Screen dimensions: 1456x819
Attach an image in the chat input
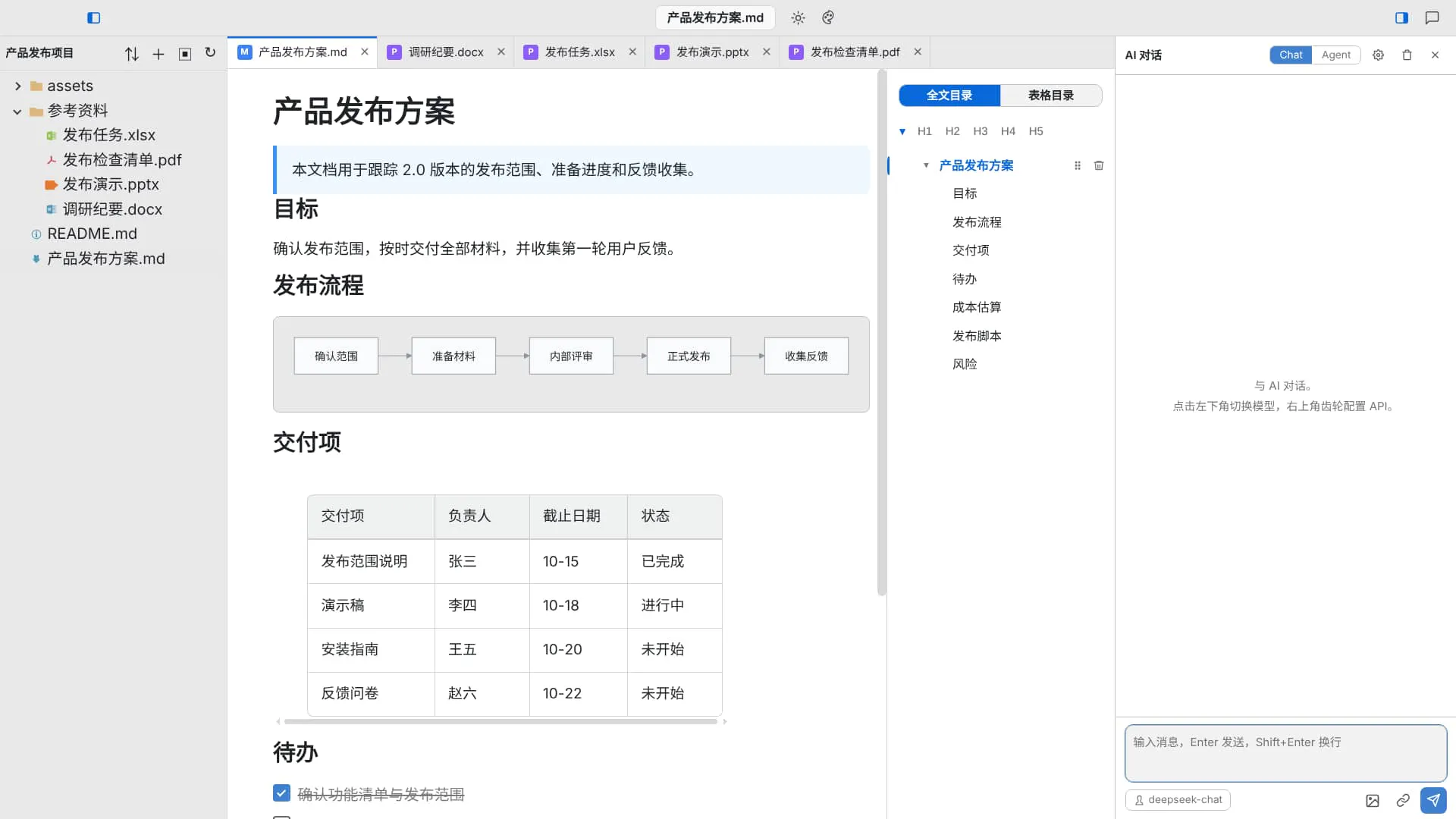pyautogui.click(x=1373, y=801)
